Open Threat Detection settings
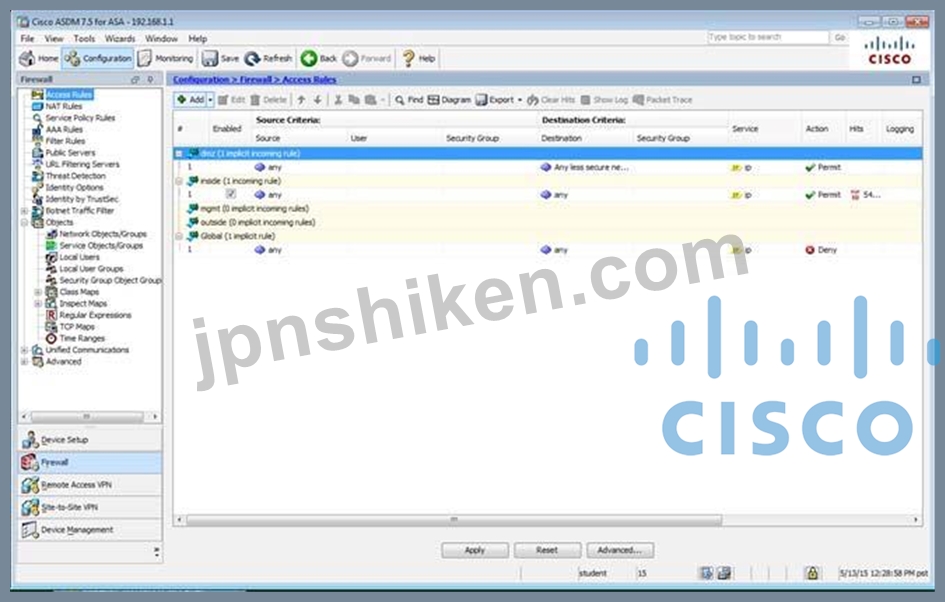This screenshot has height=602, width=945. coord(75,176)
